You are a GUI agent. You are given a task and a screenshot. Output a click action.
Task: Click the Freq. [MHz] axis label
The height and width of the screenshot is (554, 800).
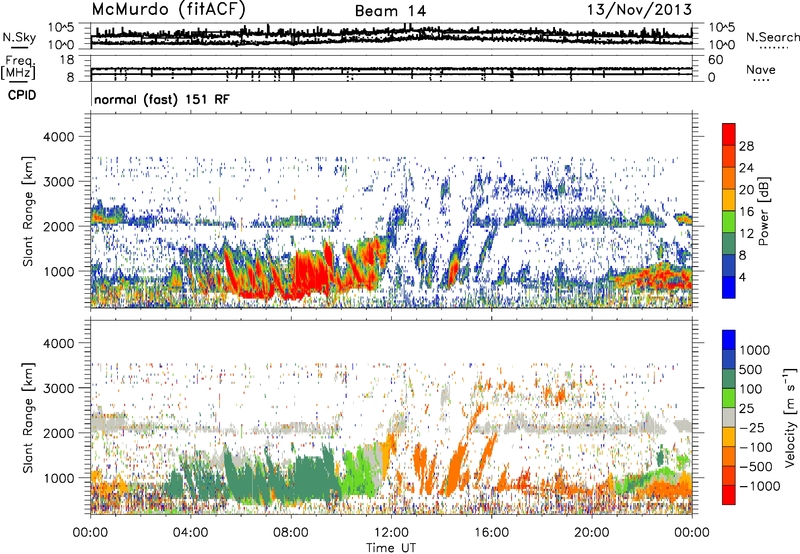[x=19, y=67]
